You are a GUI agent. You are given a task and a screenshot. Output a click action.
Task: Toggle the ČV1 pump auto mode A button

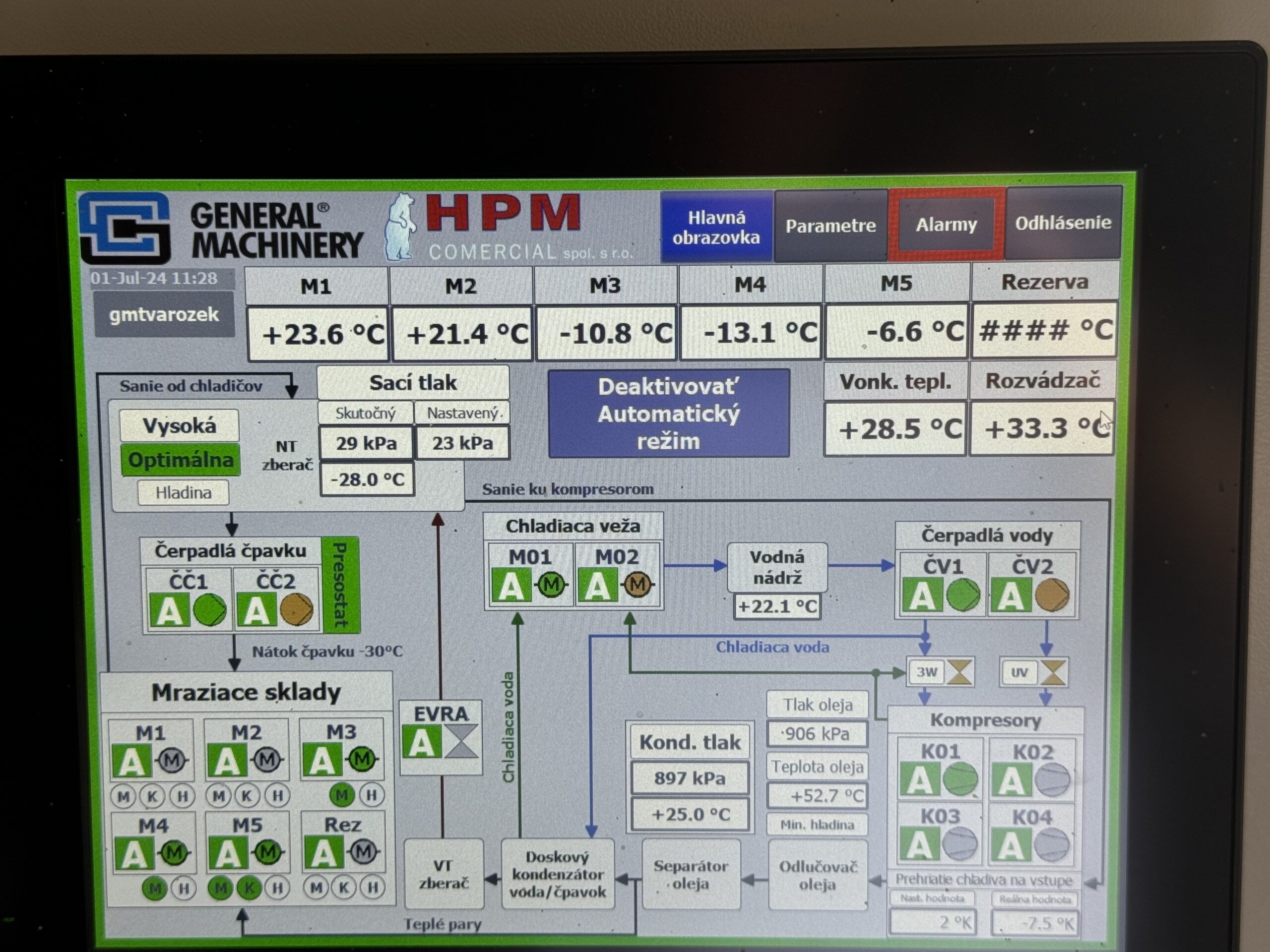tap(922, 596)
